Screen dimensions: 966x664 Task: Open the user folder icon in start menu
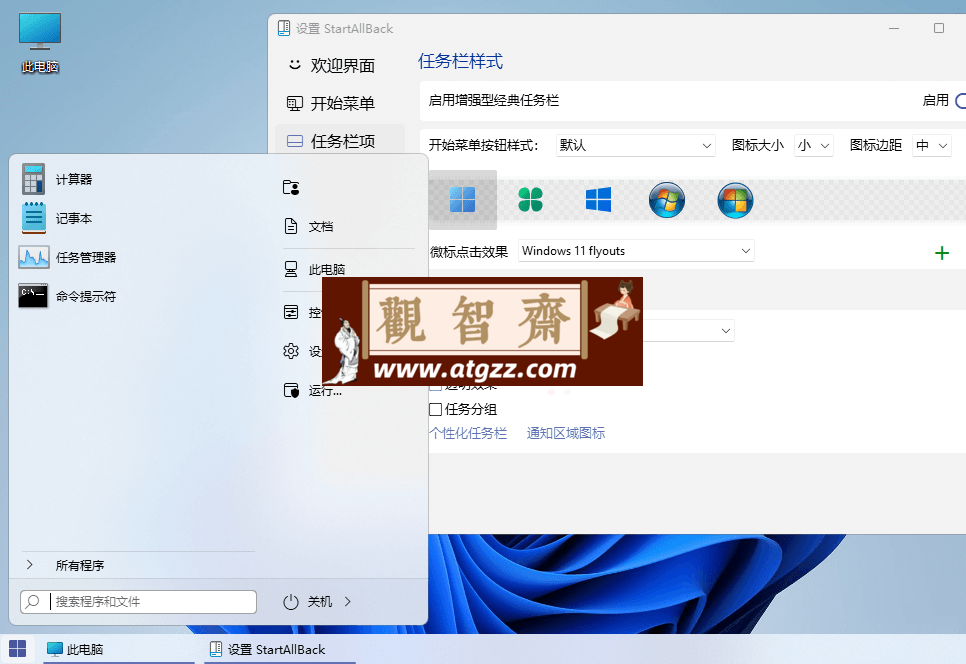pos(291,187)
